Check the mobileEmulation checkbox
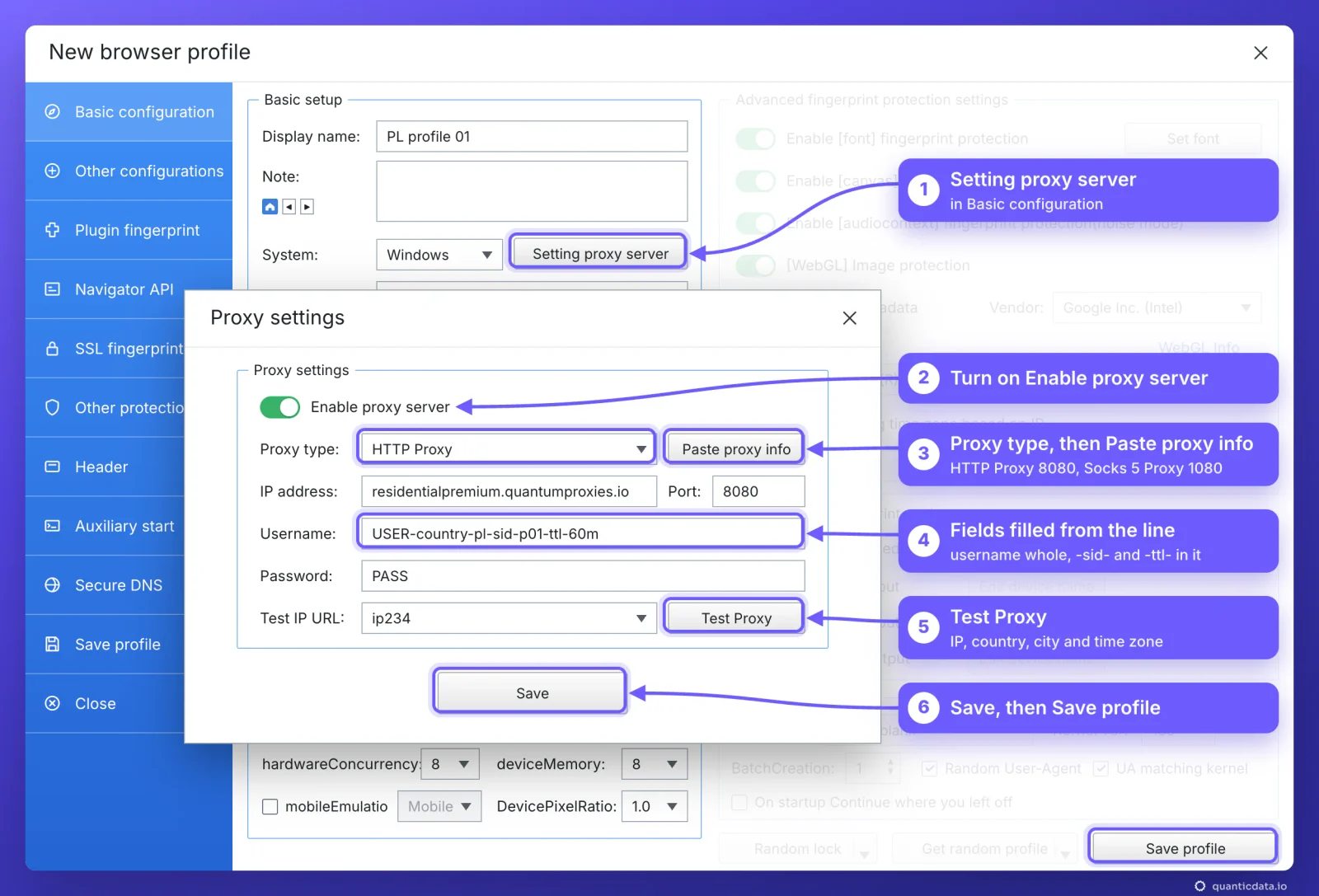 270,807
